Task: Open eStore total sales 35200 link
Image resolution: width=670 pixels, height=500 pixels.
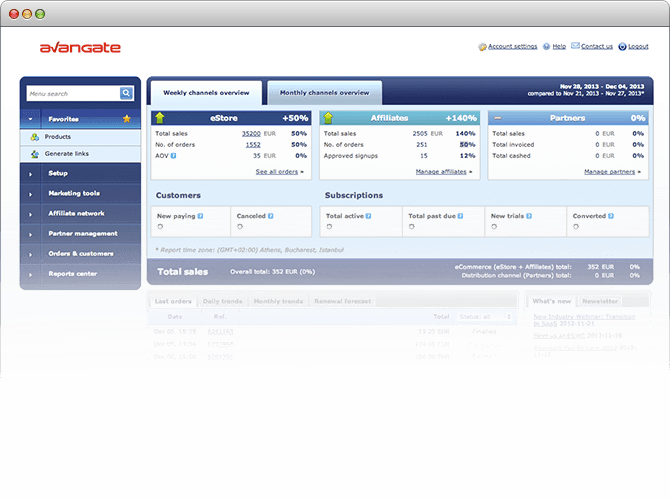Action: 251,134
